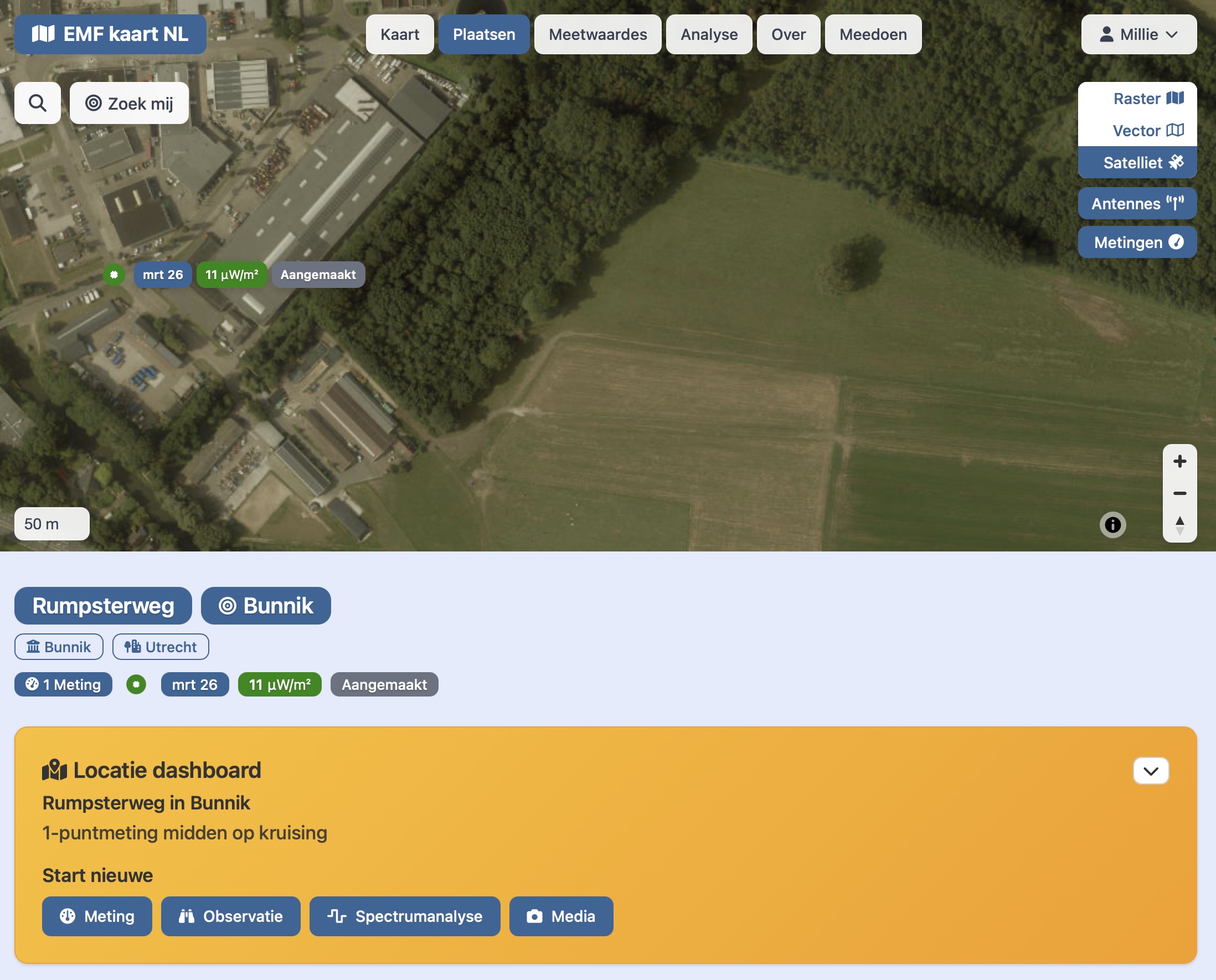Zoom out with the minus icon
The image size is (1216, 980).
tap(1179, 493)
